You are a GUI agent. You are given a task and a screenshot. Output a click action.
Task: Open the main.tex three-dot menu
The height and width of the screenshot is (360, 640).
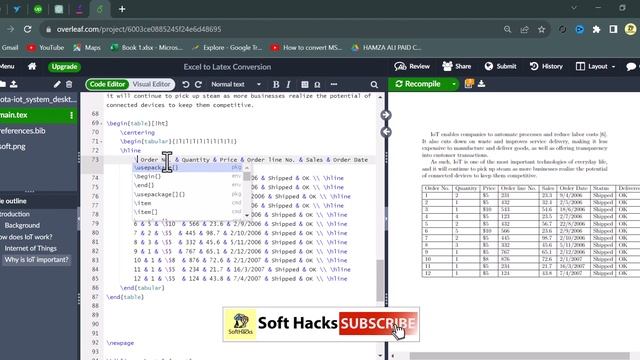click(x=71, y=115)
